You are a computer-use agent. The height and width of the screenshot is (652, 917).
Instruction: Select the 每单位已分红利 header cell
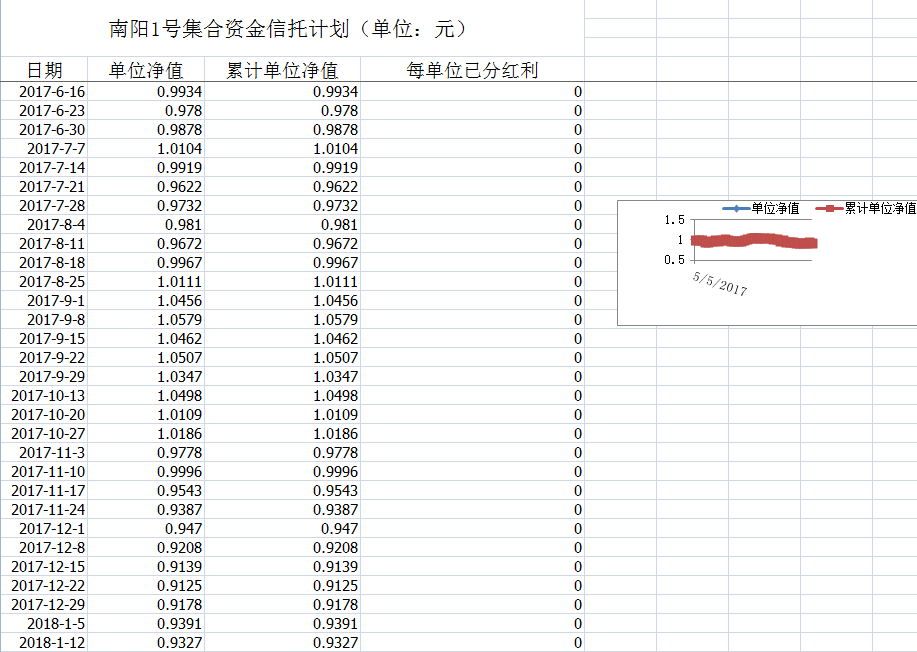coord(472,70)
